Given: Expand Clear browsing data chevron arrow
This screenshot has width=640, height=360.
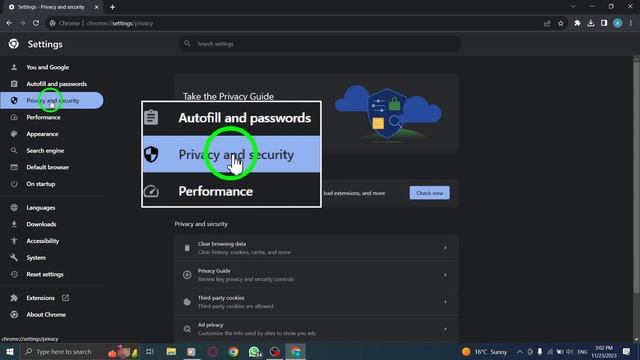Looking at the screenshot, I should [445, 248].
